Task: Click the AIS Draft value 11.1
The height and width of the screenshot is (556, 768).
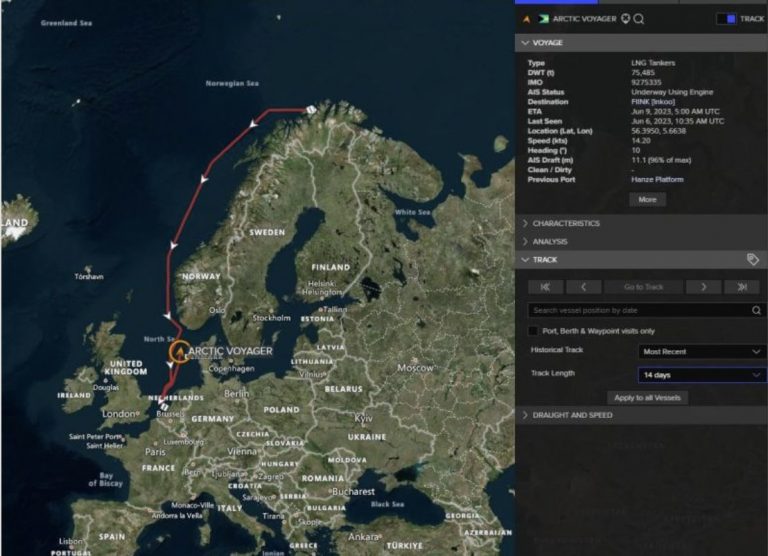Action: [x=661, y=160]
